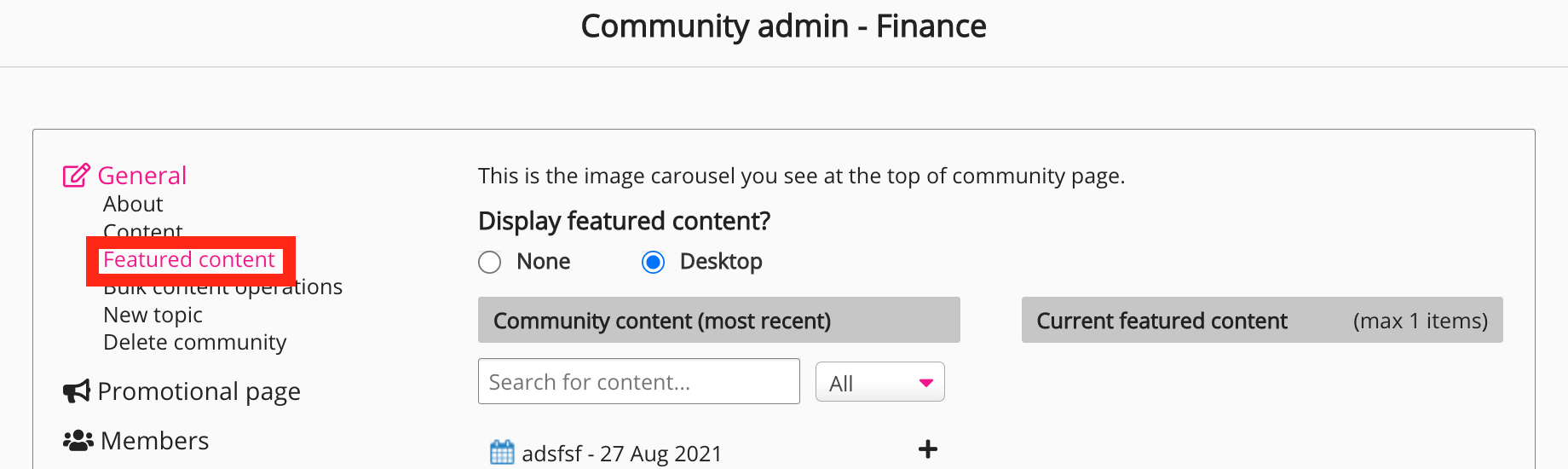Click the Members group icon
This screenshot has height=469, width=1568.
[x=78, y=441]
